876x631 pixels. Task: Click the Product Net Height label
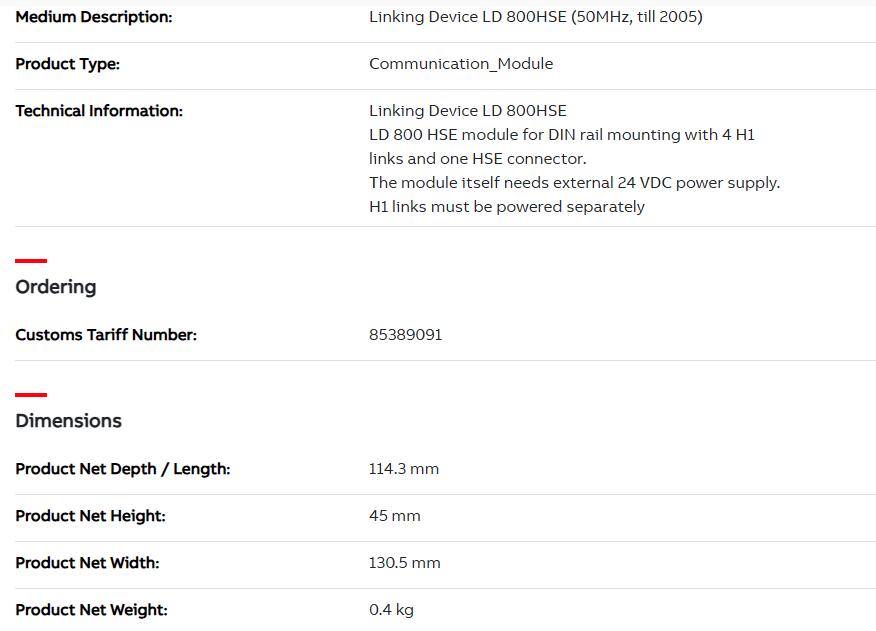pos(91,516)
